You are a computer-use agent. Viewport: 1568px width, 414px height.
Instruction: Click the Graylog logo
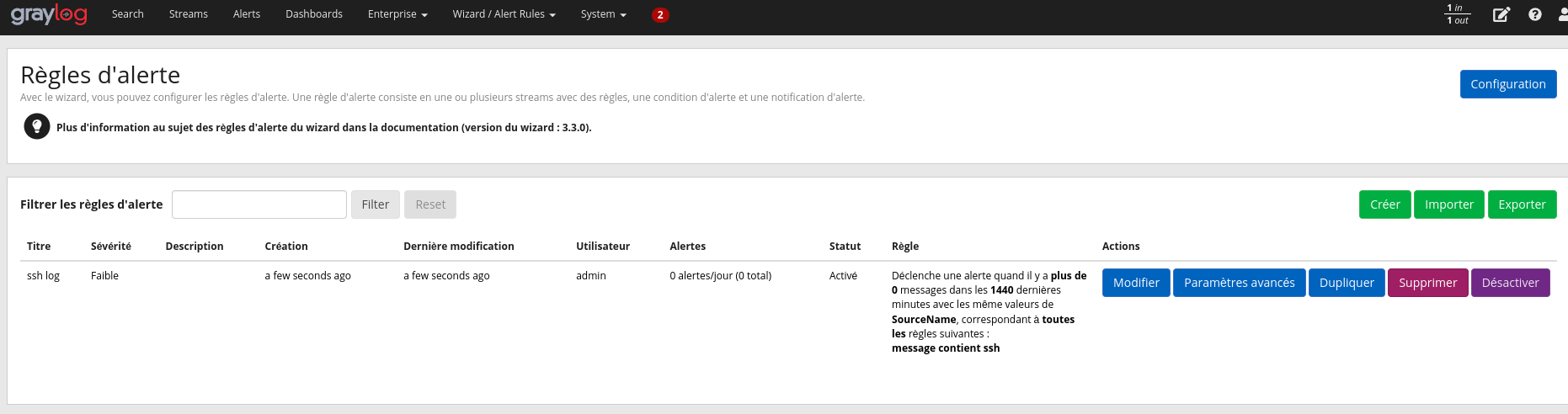49,14
